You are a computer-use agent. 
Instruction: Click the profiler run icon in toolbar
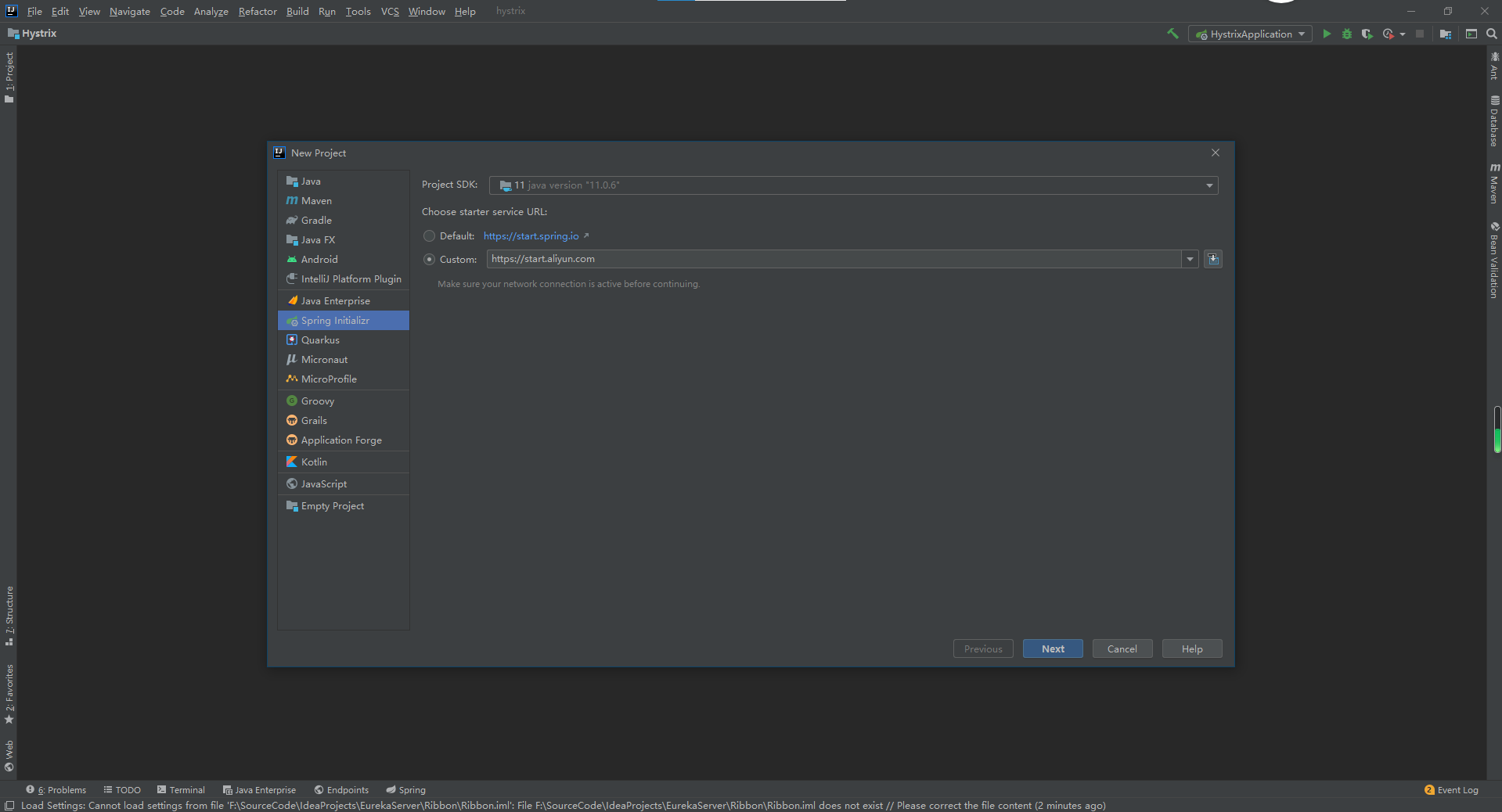(1388, 34)
